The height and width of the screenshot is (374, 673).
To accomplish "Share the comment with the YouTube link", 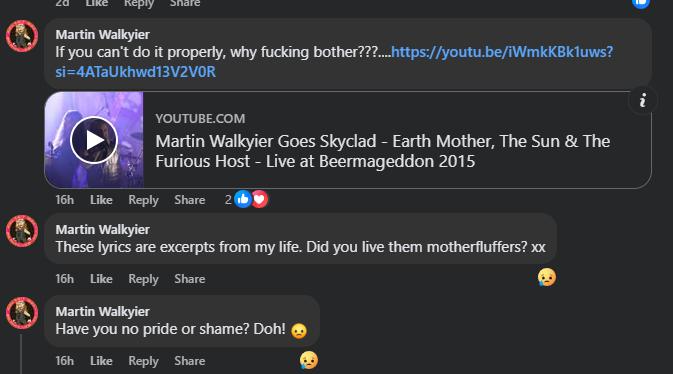I will (190, 200).
